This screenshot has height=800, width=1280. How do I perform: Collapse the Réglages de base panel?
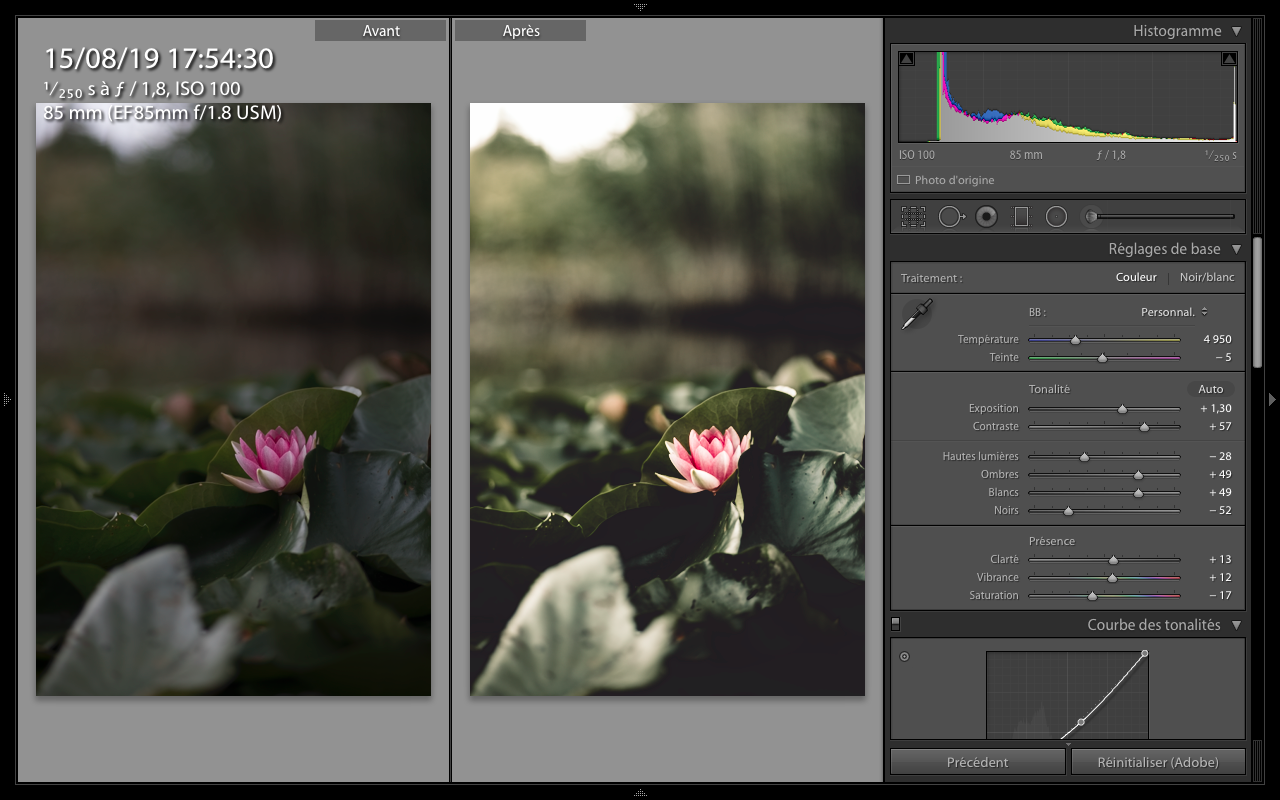coord(1237,249)
